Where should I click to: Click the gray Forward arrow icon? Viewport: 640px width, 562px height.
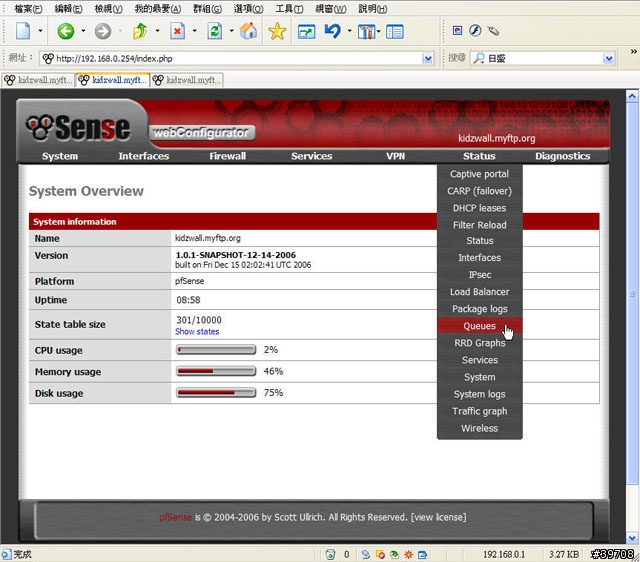(x=103, y=31)
